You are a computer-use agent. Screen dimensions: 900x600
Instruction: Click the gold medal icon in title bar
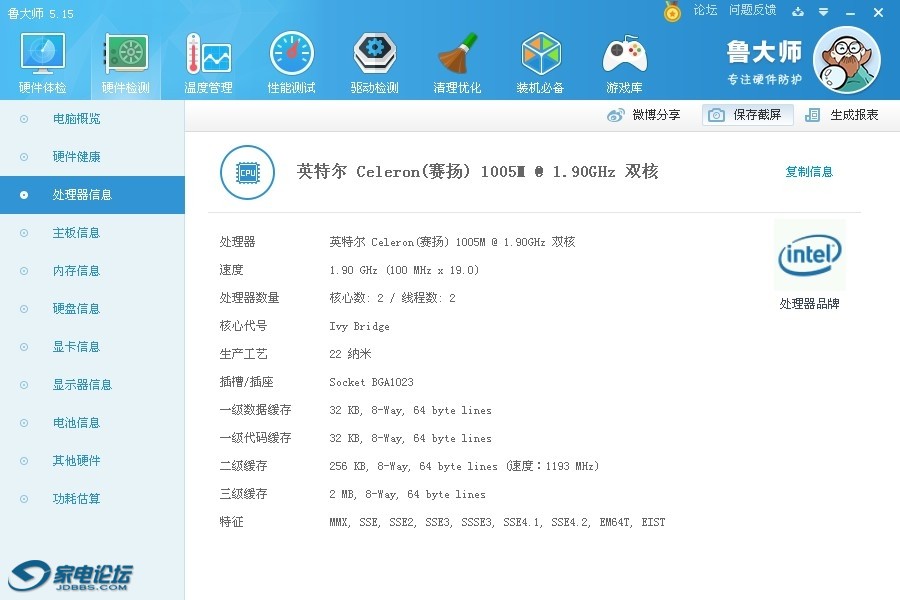tap(672, 11)
